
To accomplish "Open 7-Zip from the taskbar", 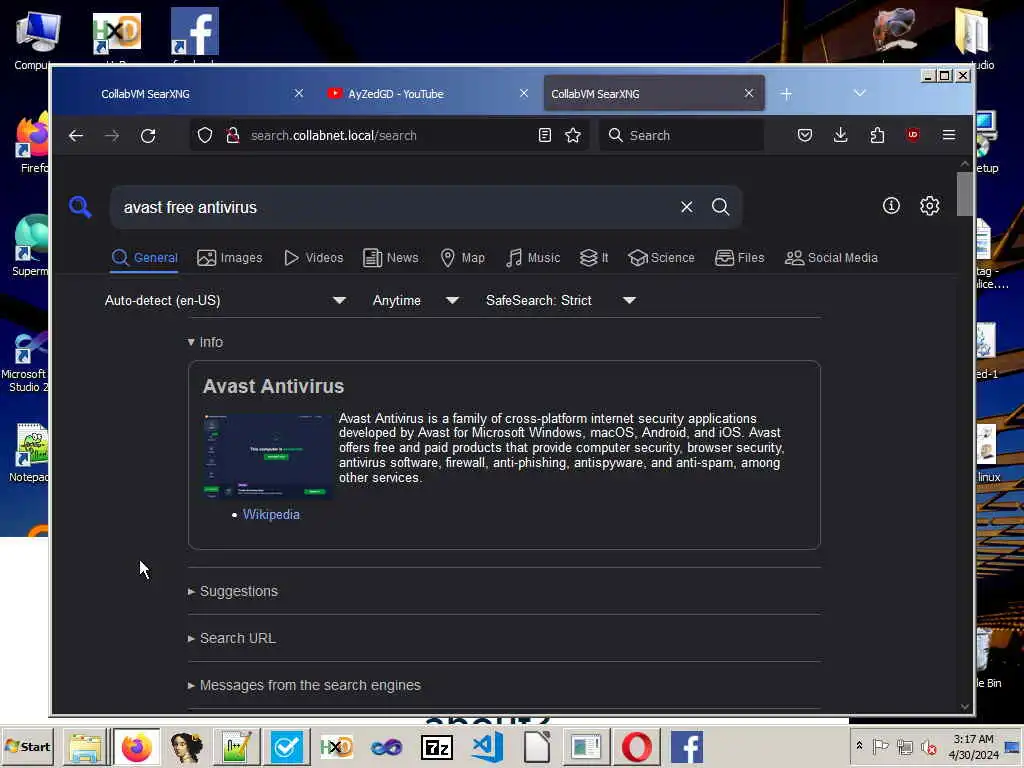I will click(x=437, y=747).
